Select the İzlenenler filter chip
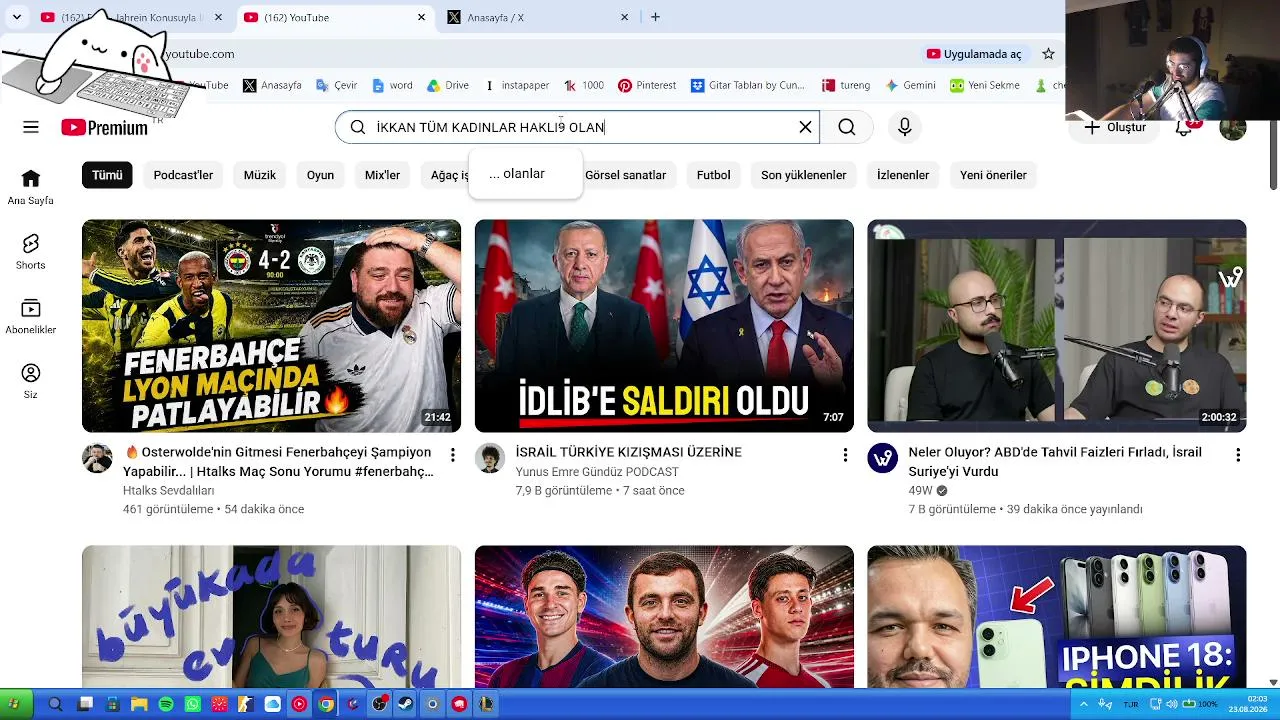 [903, 175]
